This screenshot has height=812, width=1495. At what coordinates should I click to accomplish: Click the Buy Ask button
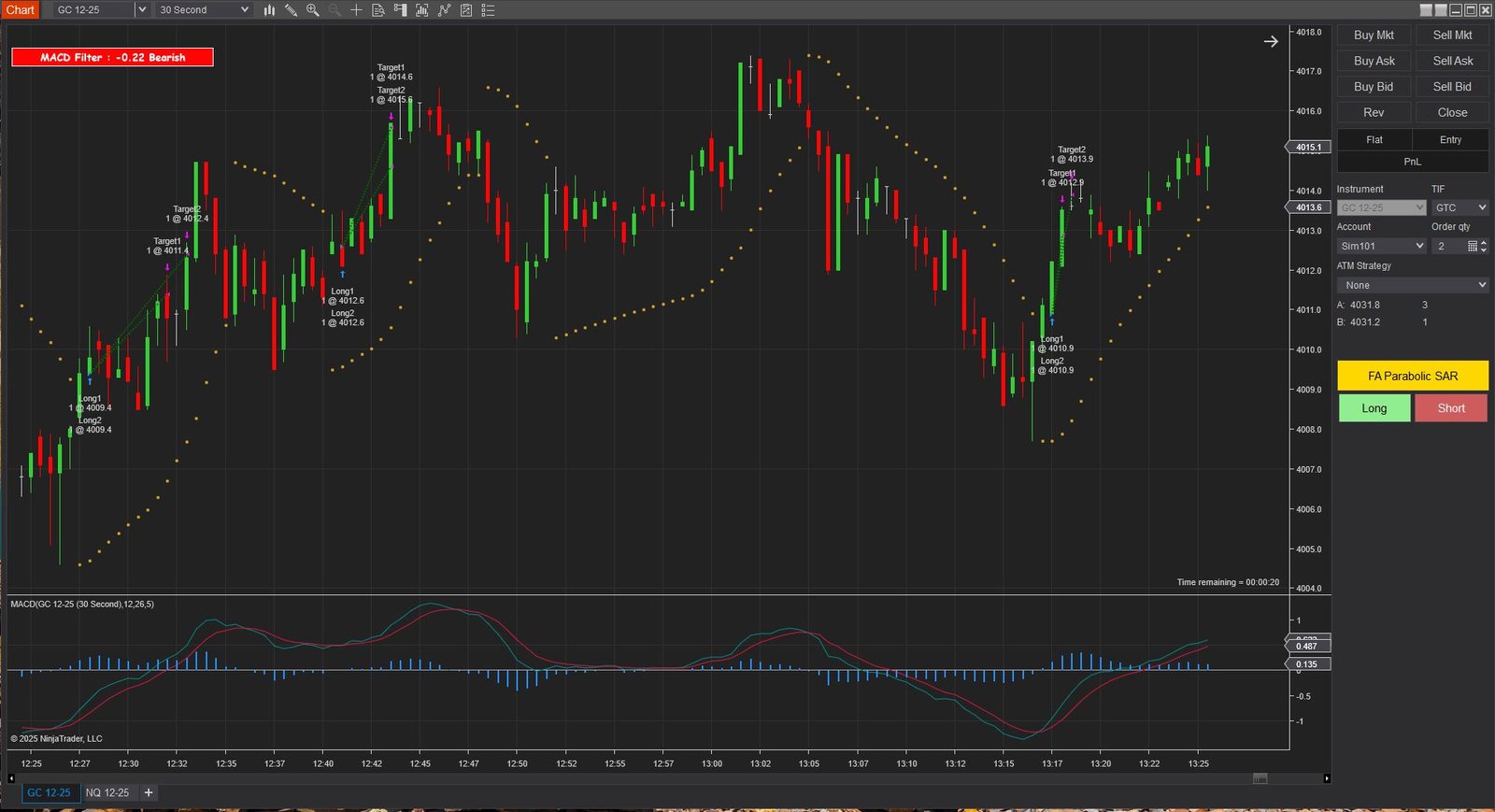[1374, 61]
